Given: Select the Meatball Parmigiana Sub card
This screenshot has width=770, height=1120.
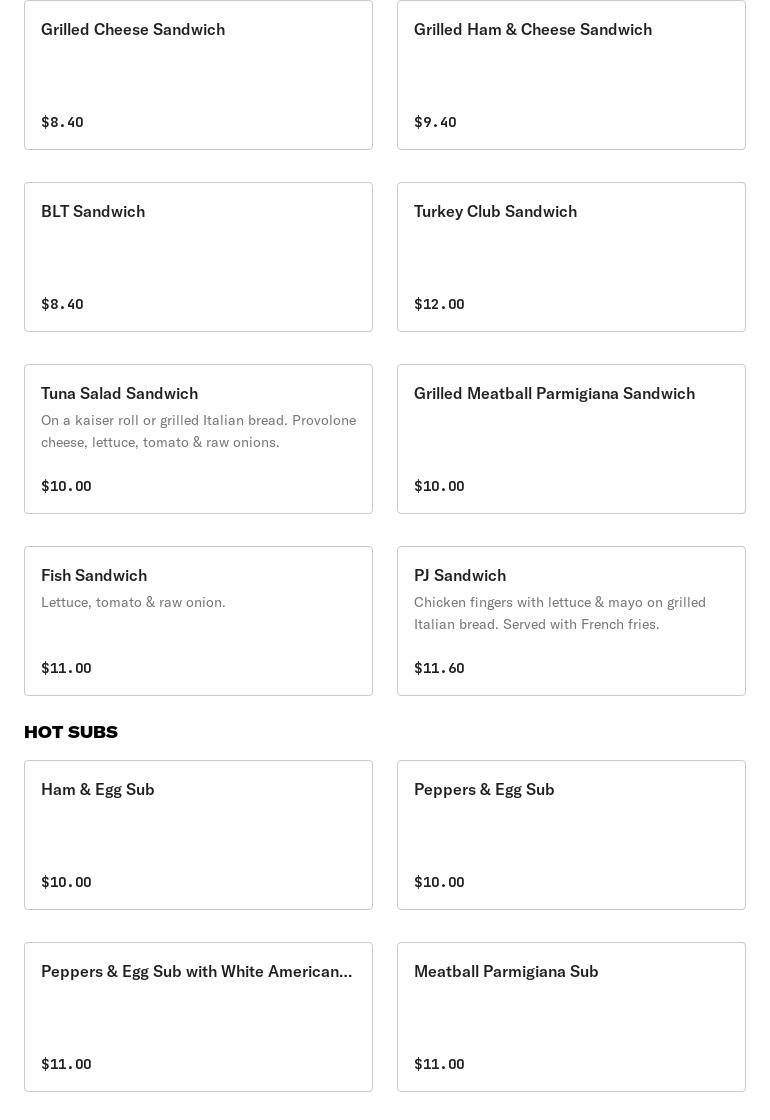Looking at the screenshot, I should (x=571, y=1017).
